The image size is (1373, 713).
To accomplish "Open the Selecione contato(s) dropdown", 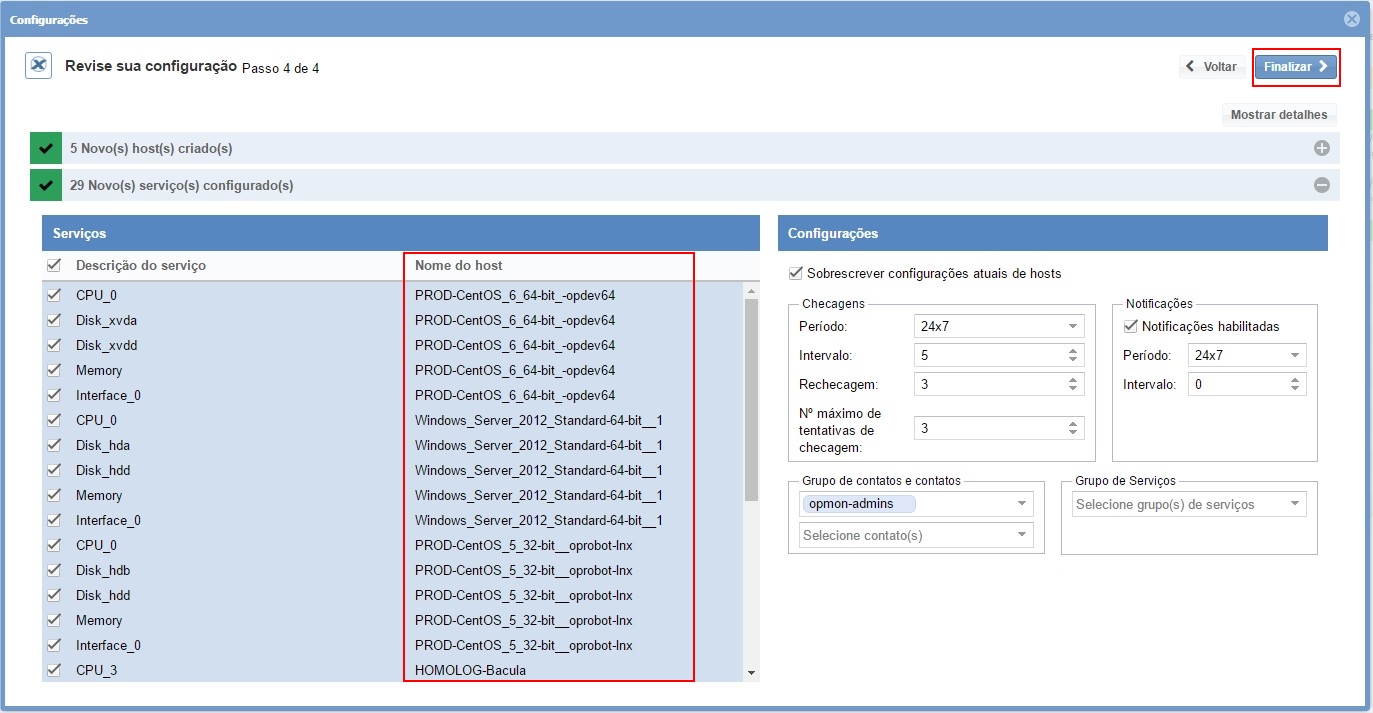I will (916, 535).
